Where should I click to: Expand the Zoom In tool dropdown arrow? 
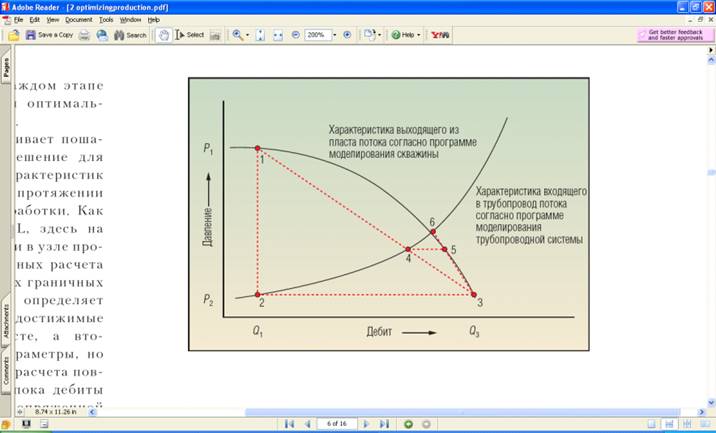(x=248, y=35)
